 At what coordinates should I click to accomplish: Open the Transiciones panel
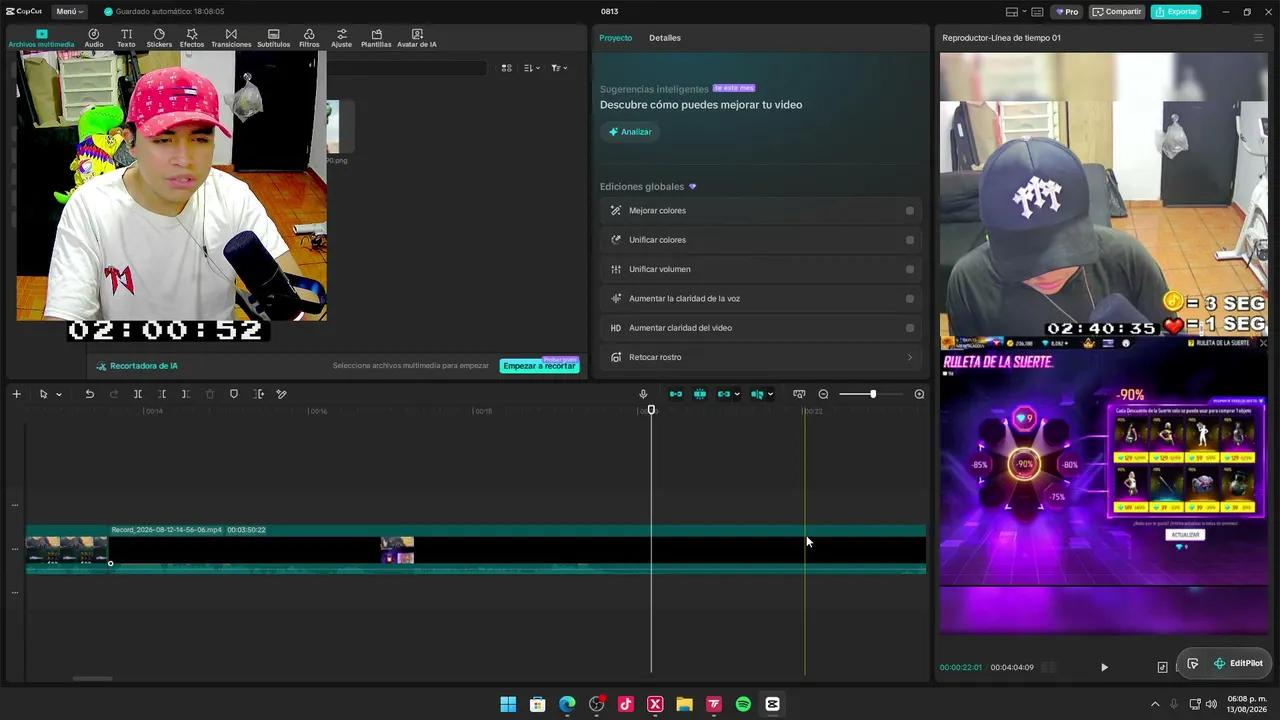tap(231, 38)
